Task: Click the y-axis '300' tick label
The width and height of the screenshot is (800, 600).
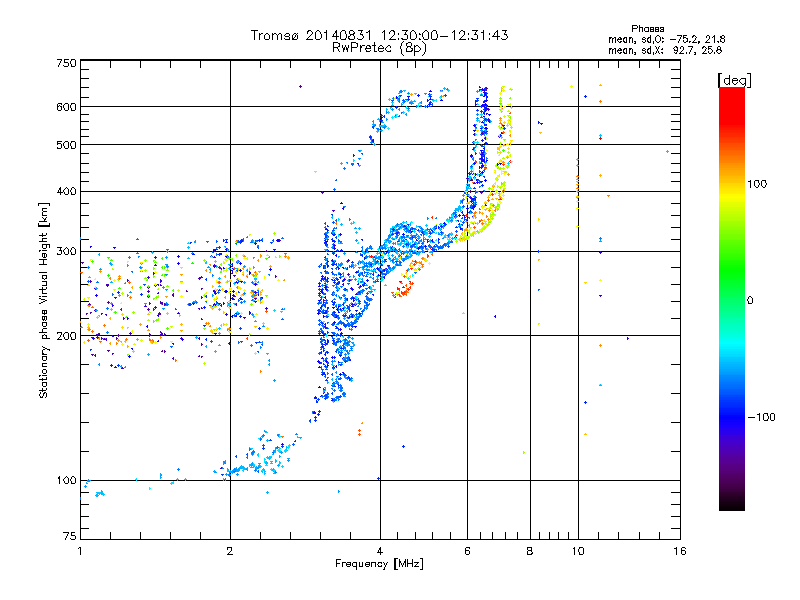Action: tap(66, 252)
